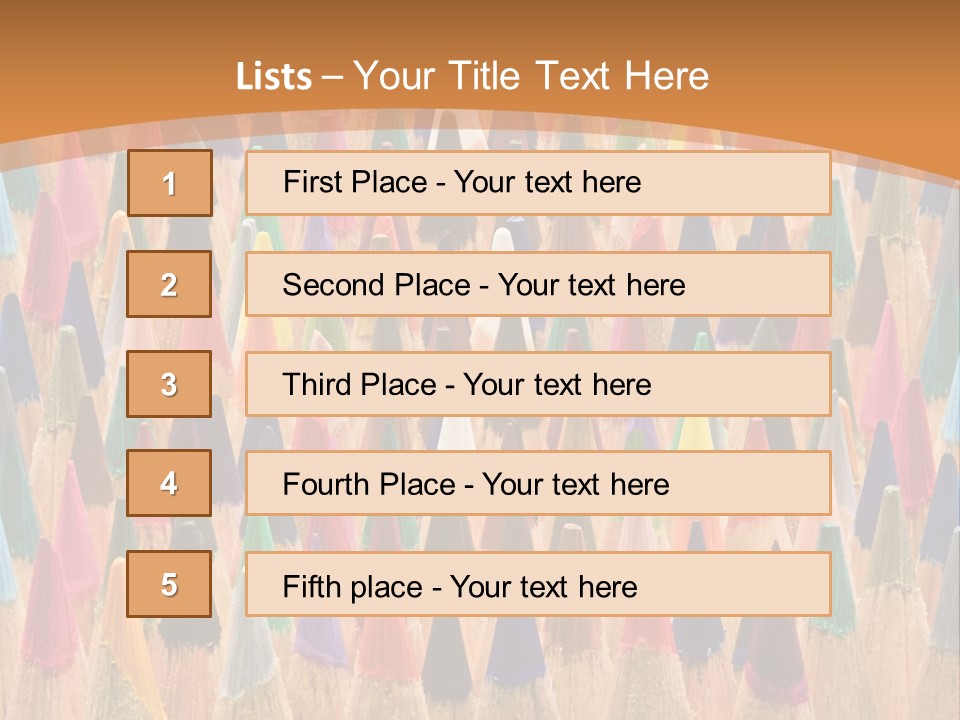The image size is (960, 720).
Task: Click the number 5 box
Action: click(169, 584)
